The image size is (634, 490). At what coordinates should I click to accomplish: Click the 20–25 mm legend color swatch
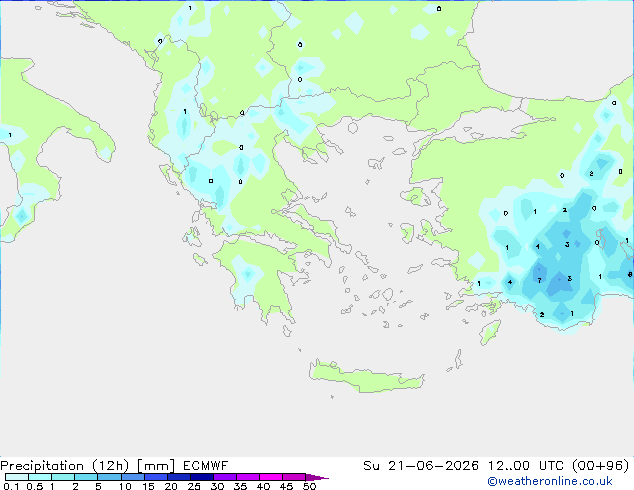(179, 477)
